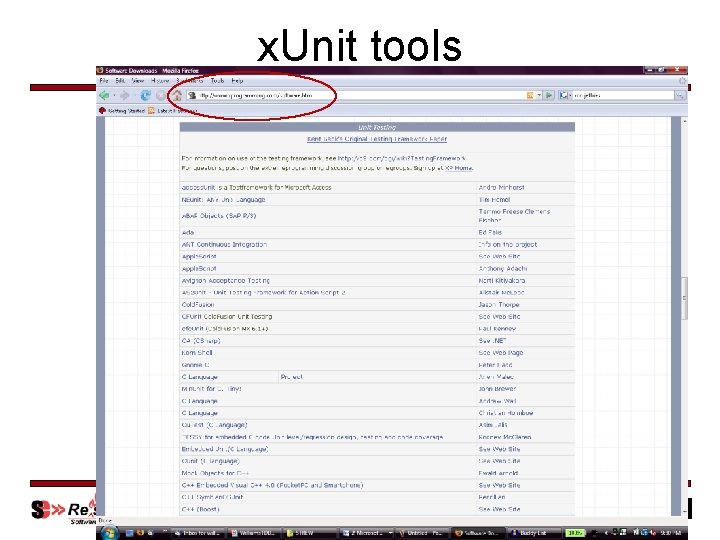Open Kent Beck's Original Testing Framework Paper link
Image resolution: width=720 pixels, height=540 pixels.
coord(377,139)
